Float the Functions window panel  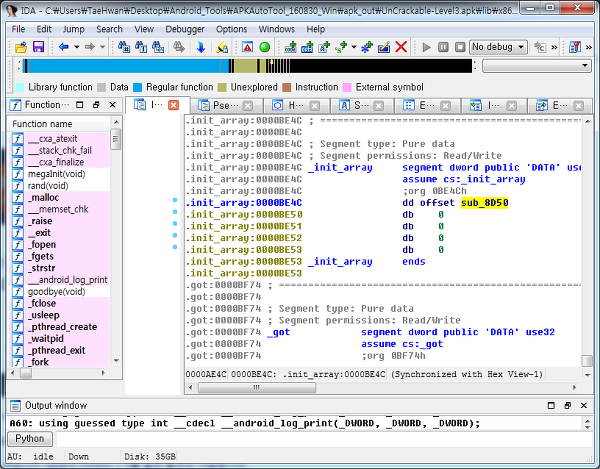pos(96,105)
